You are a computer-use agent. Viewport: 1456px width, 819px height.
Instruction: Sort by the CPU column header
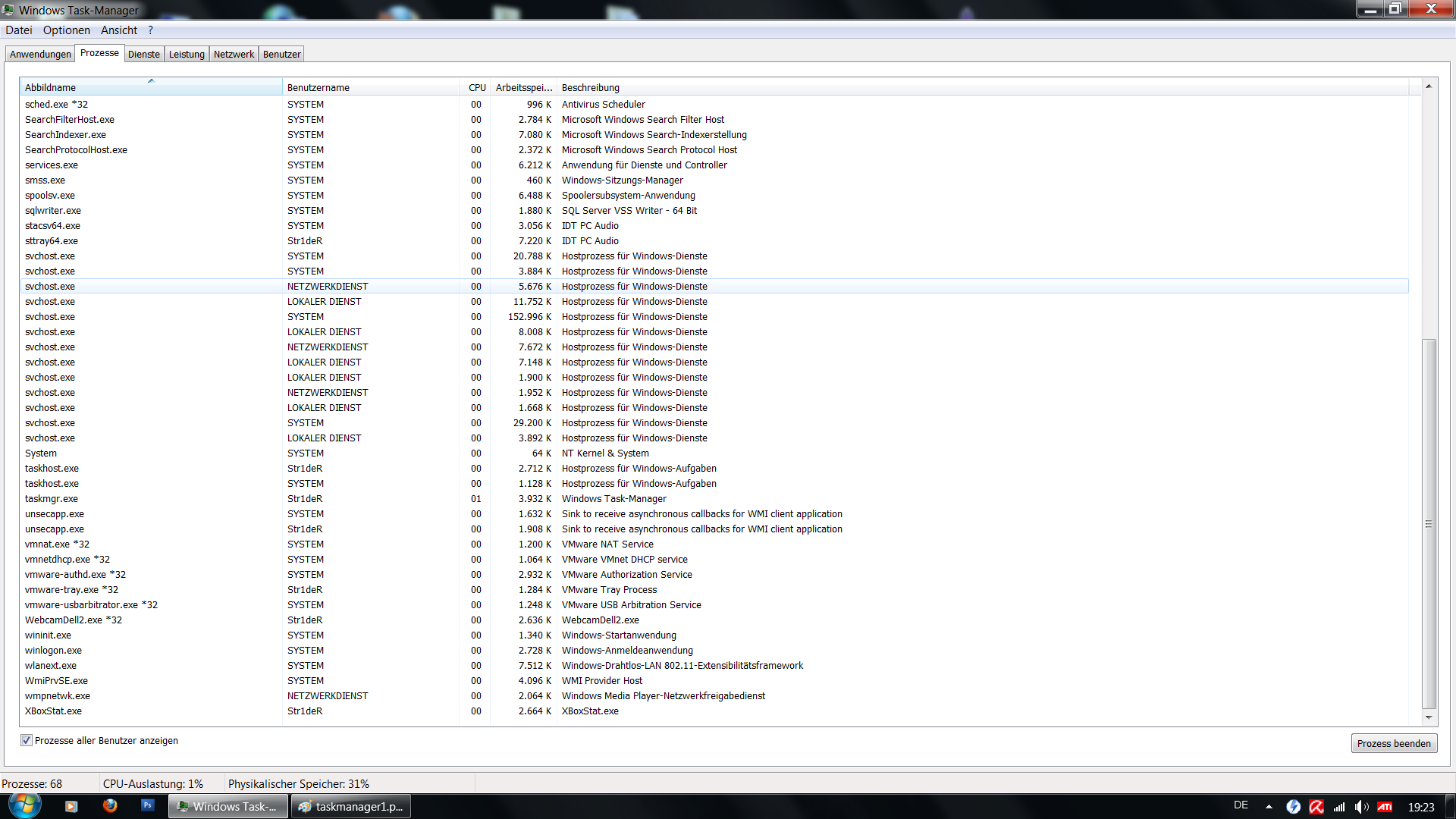point(476,87)
